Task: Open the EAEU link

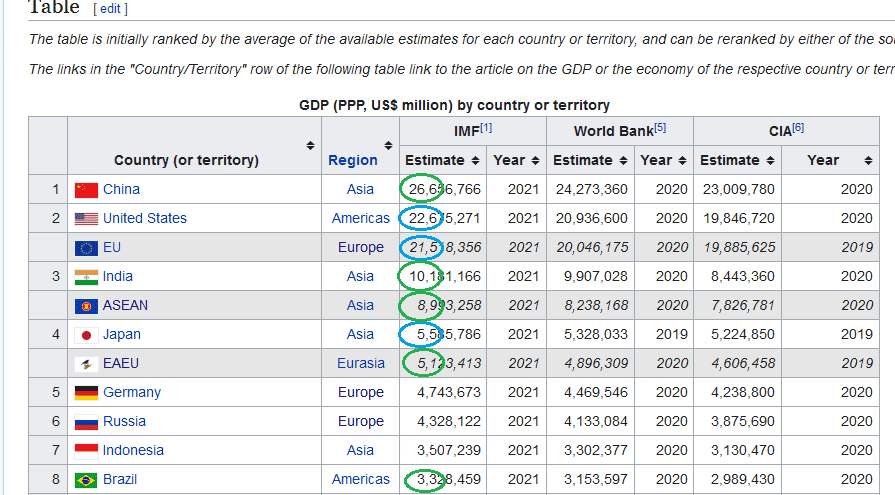Action: click(x=120, y=363)
